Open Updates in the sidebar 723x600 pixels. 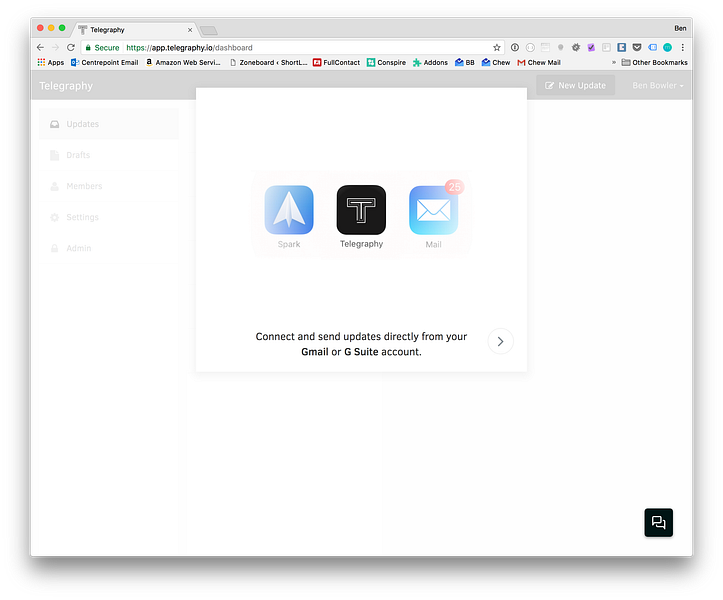[x=109, y=124]
